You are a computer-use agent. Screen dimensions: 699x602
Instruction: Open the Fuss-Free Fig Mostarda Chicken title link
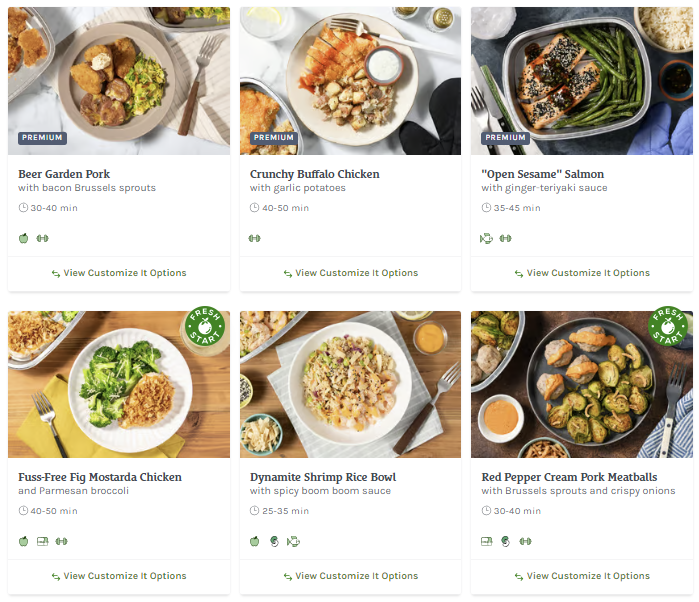click(100, 477)
